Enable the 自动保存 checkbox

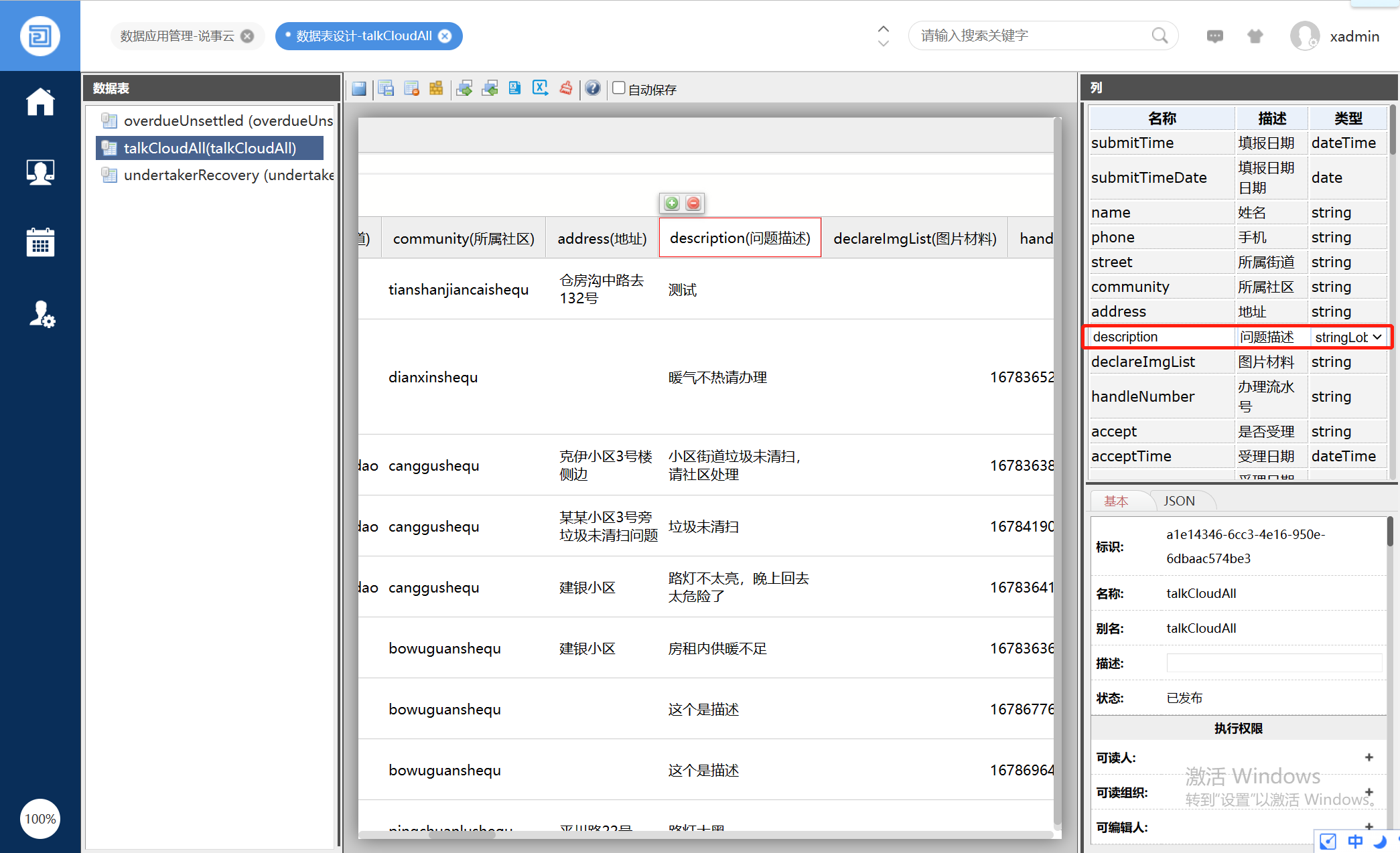click(619, 88)
